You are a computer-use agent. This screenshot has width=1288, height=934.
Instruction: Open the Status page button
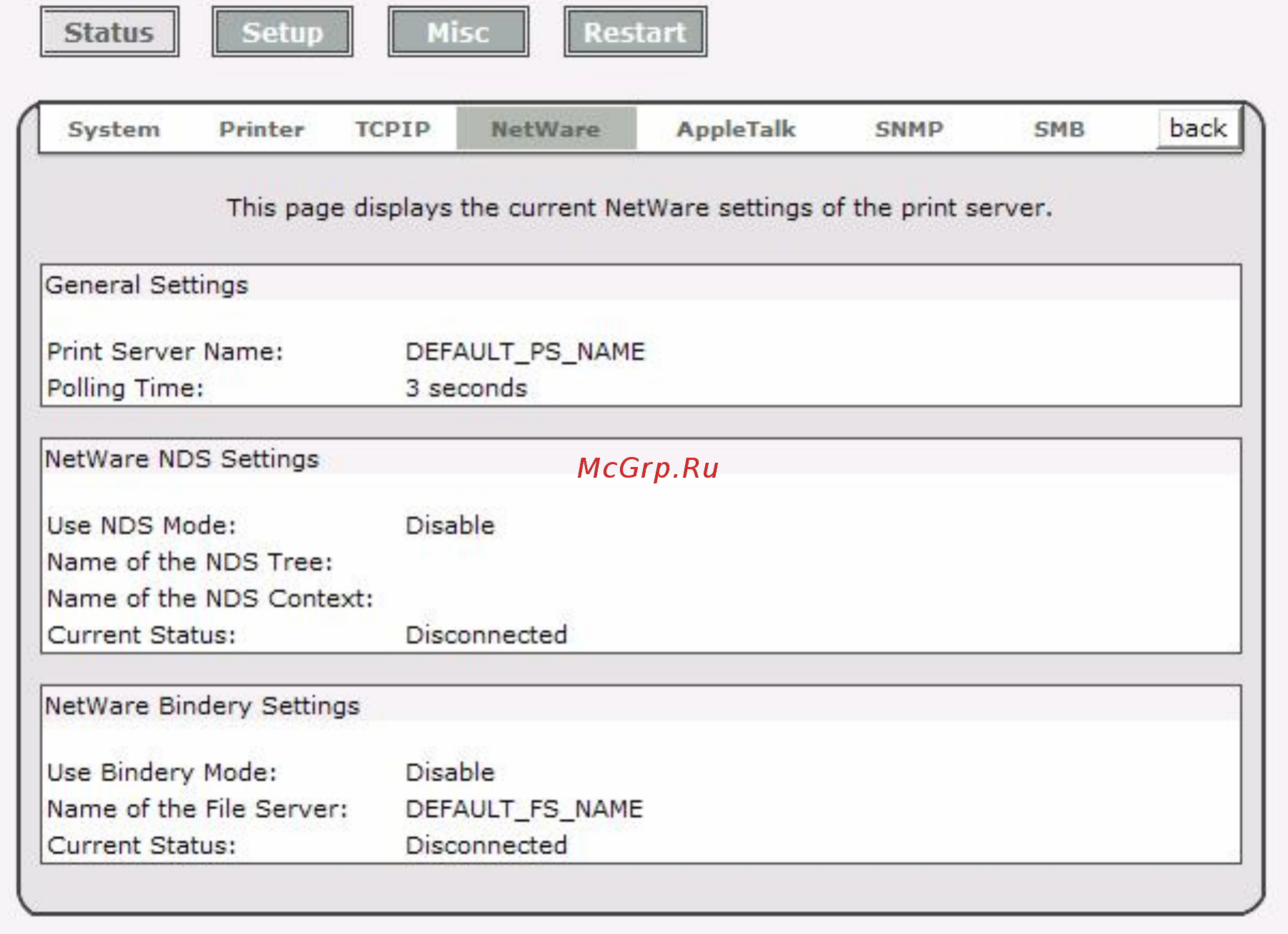point(109,32)
